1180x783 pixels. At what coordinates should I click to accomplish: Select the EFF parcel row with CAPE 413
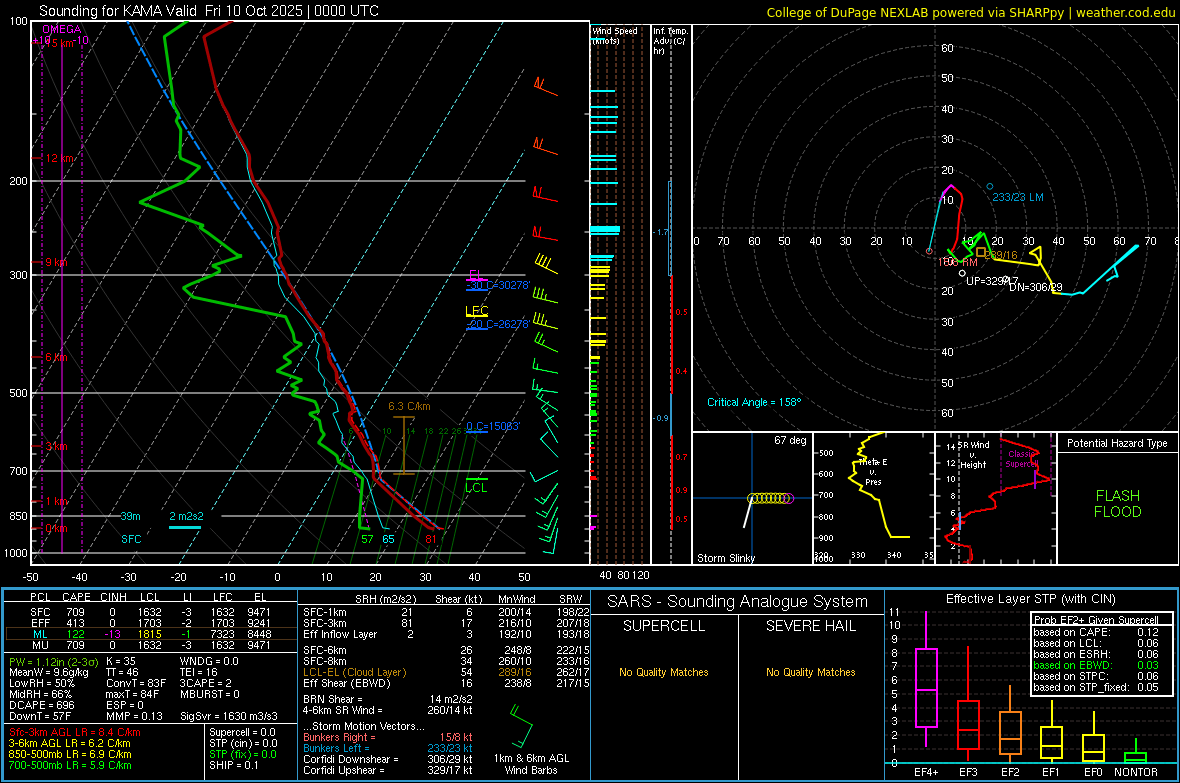tap(151, 623)
